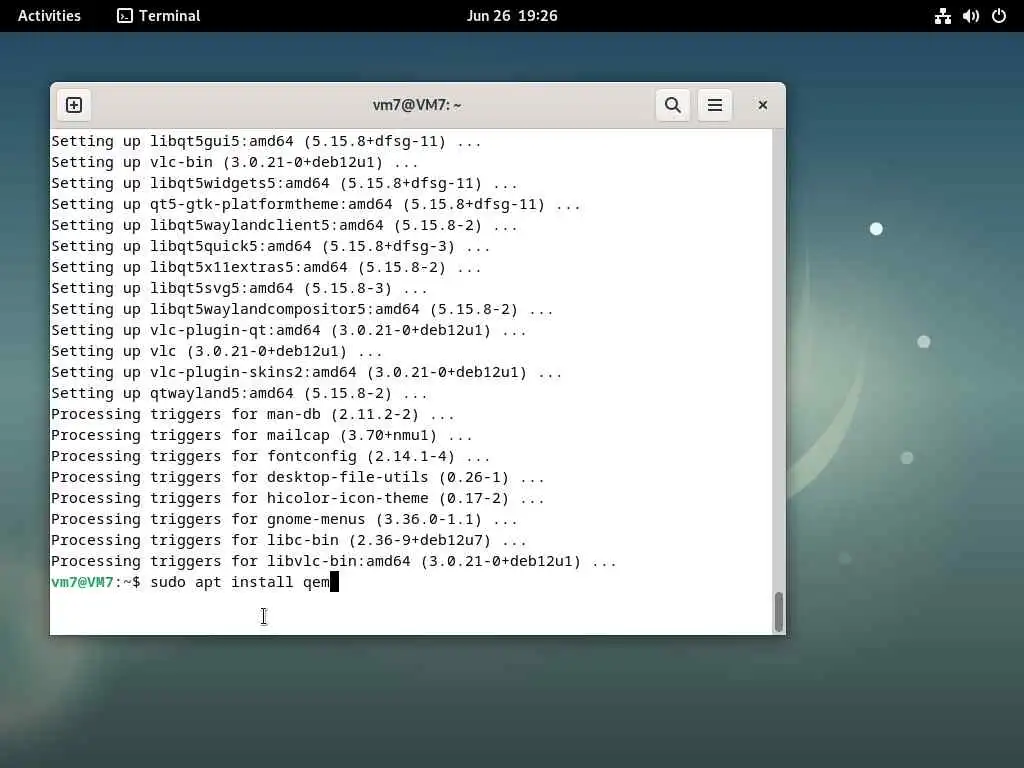Click line 'Processing triggers for hicolor-icon-theme'
Image resolution: width=1024 pixels, height=768 pixels.
tap(297, 498)
